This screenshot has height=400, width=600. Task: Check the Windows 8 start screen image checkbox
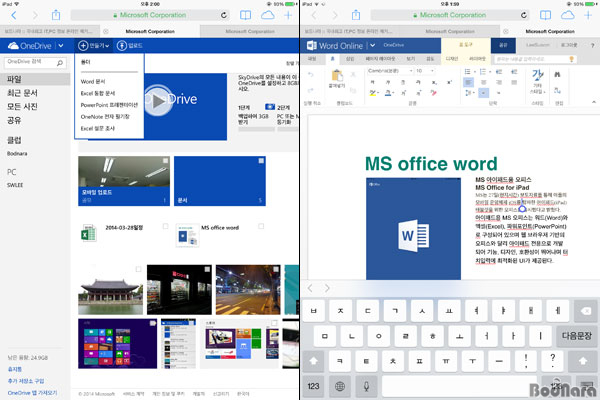(152, 323)
